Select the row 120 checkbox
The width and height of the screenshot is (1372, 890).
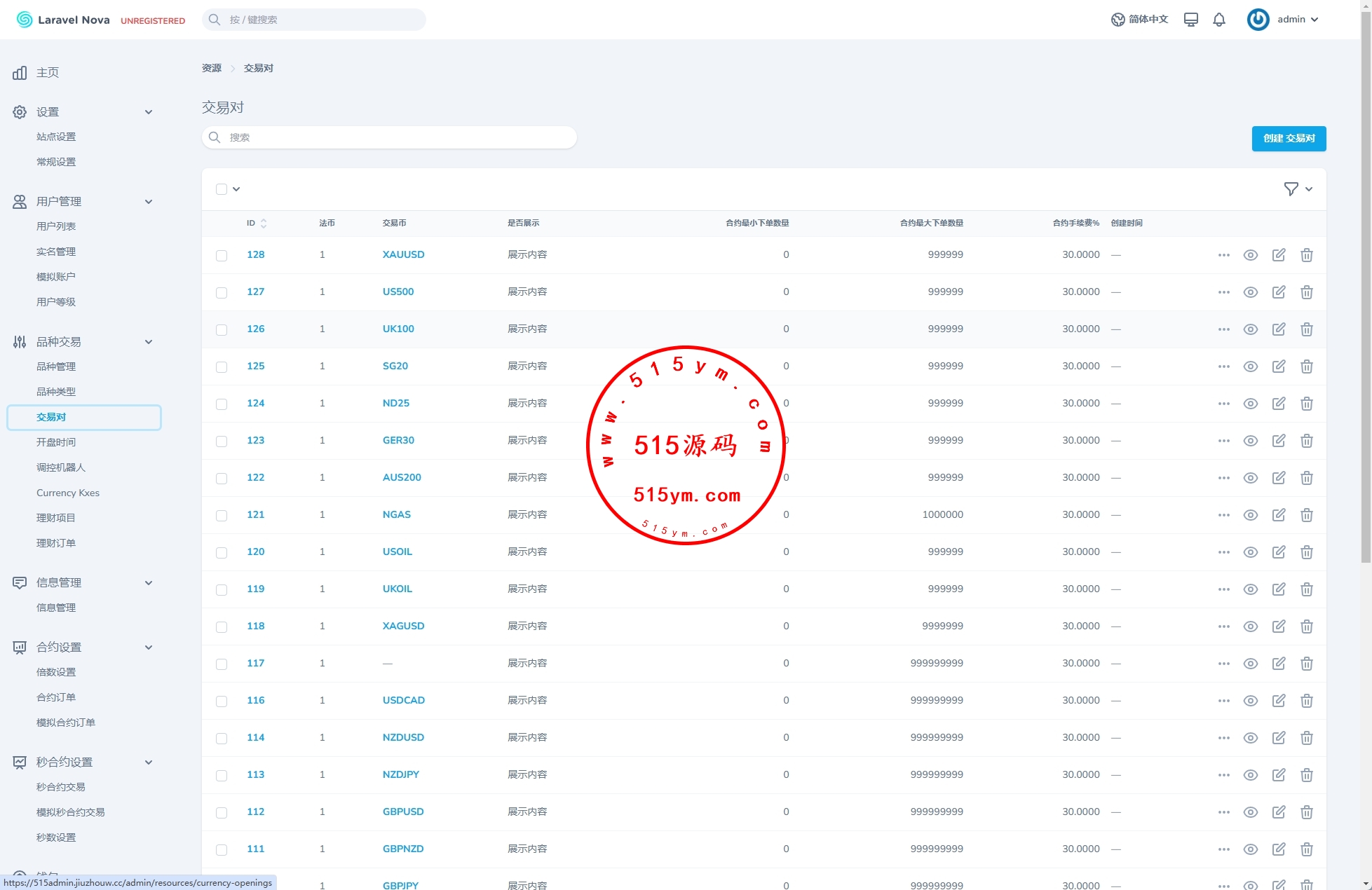coord(222,553)
